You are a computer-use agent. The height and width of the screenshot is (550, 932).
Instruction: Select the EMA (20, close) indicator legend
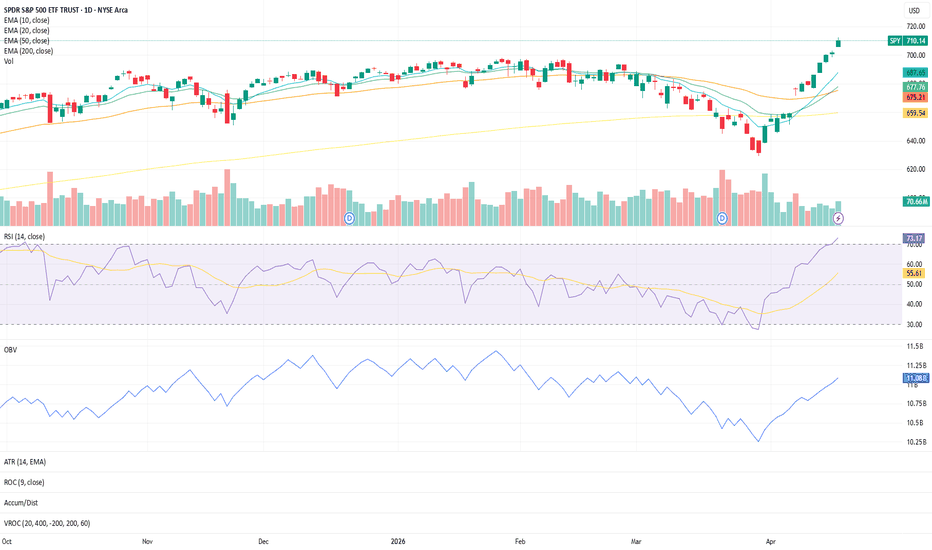tap(27, 30)
